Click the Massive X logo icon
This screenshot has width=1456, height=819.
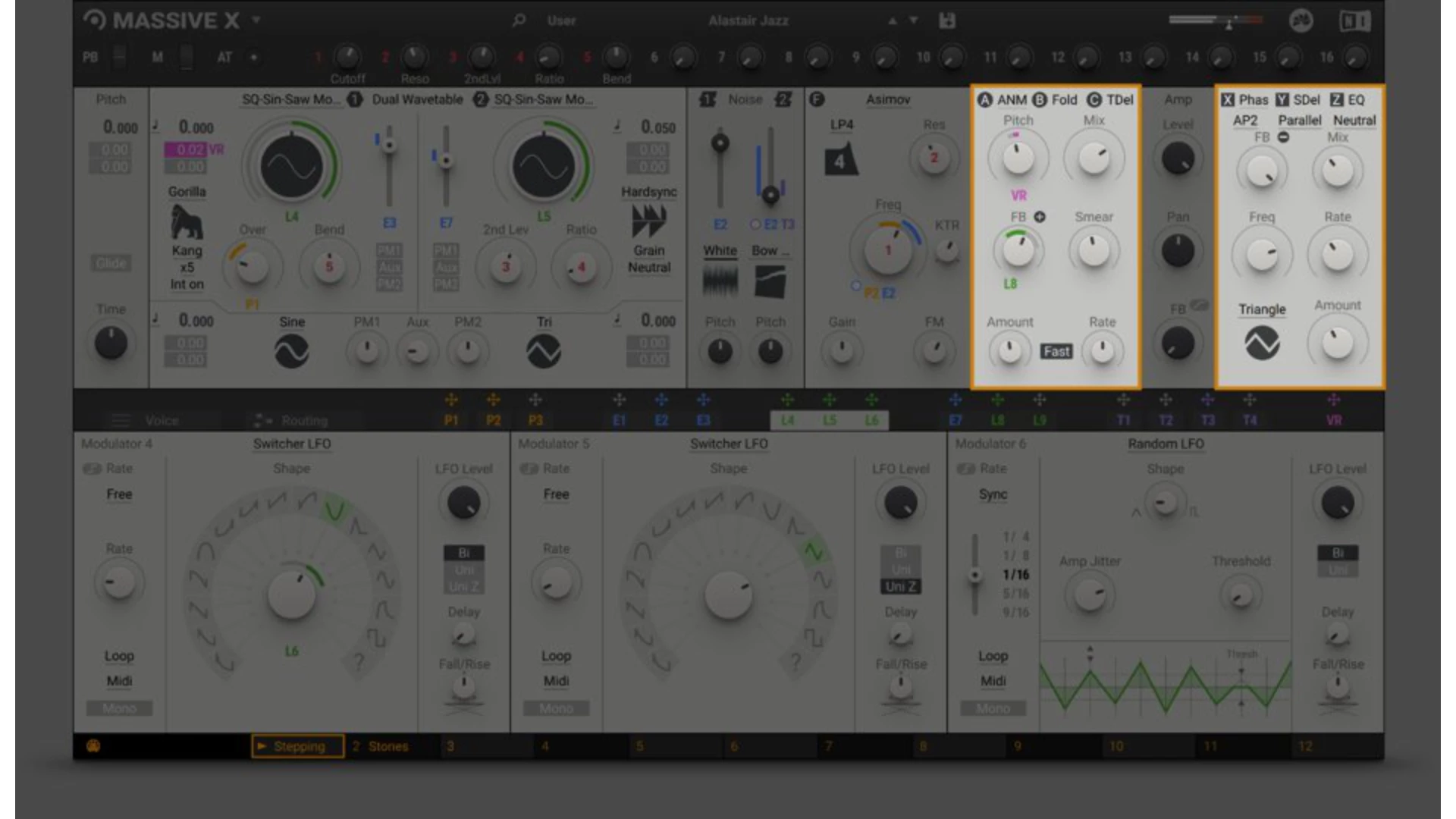[95, 20]
